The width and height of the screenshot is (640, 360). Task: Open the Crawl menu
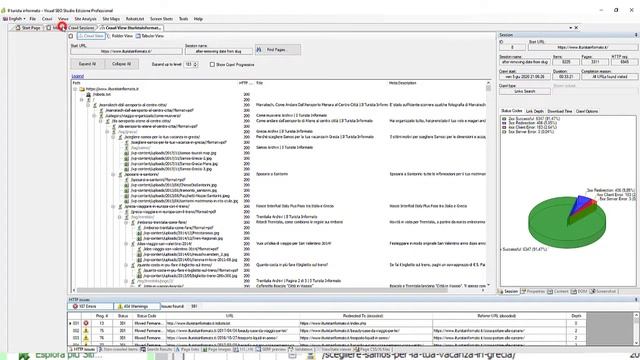click(x=47, y=19)
